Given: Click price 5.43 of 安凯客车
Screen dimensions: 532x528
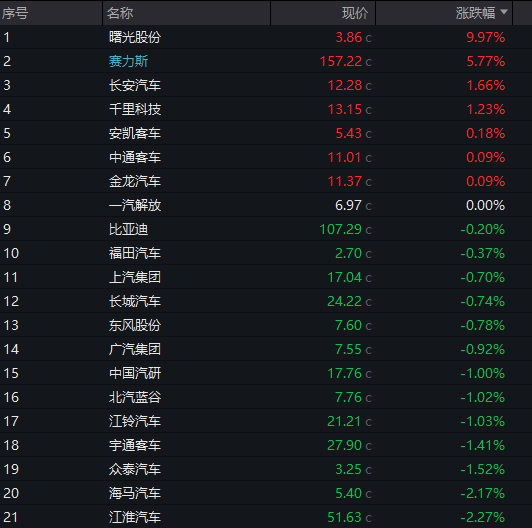Looking at the screenshot, I should (x=348, y=133).
